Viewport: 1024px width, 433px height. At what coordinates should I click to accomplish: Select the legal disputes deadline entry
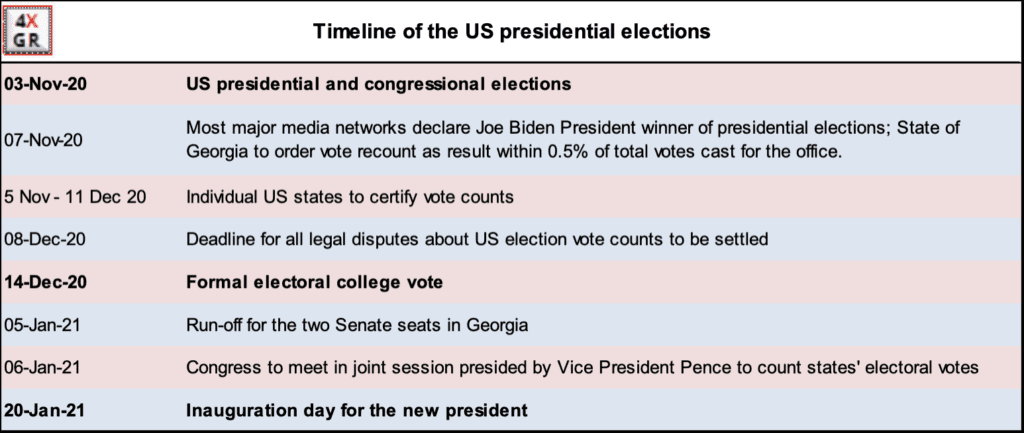click(477, 239)
